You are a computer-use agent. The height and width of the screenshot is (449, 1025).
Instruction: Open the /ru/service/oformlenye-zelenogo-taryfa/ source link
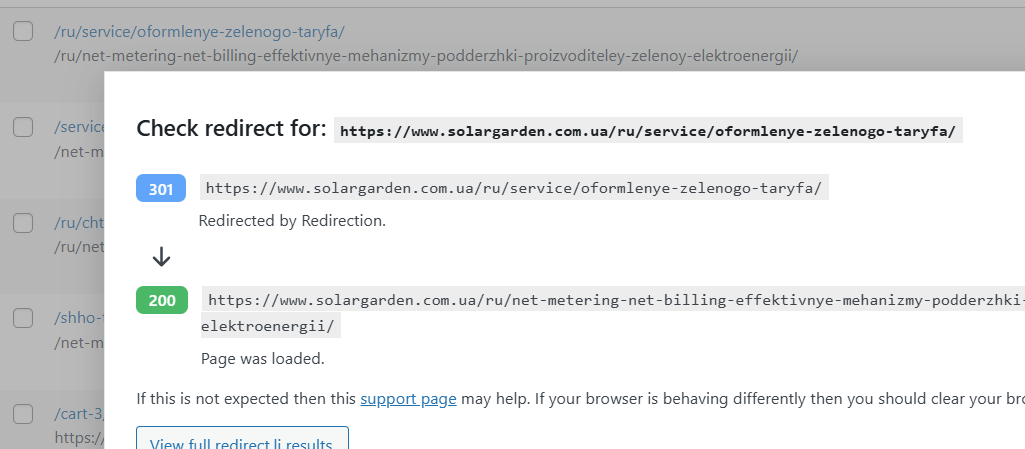point(199,32)
